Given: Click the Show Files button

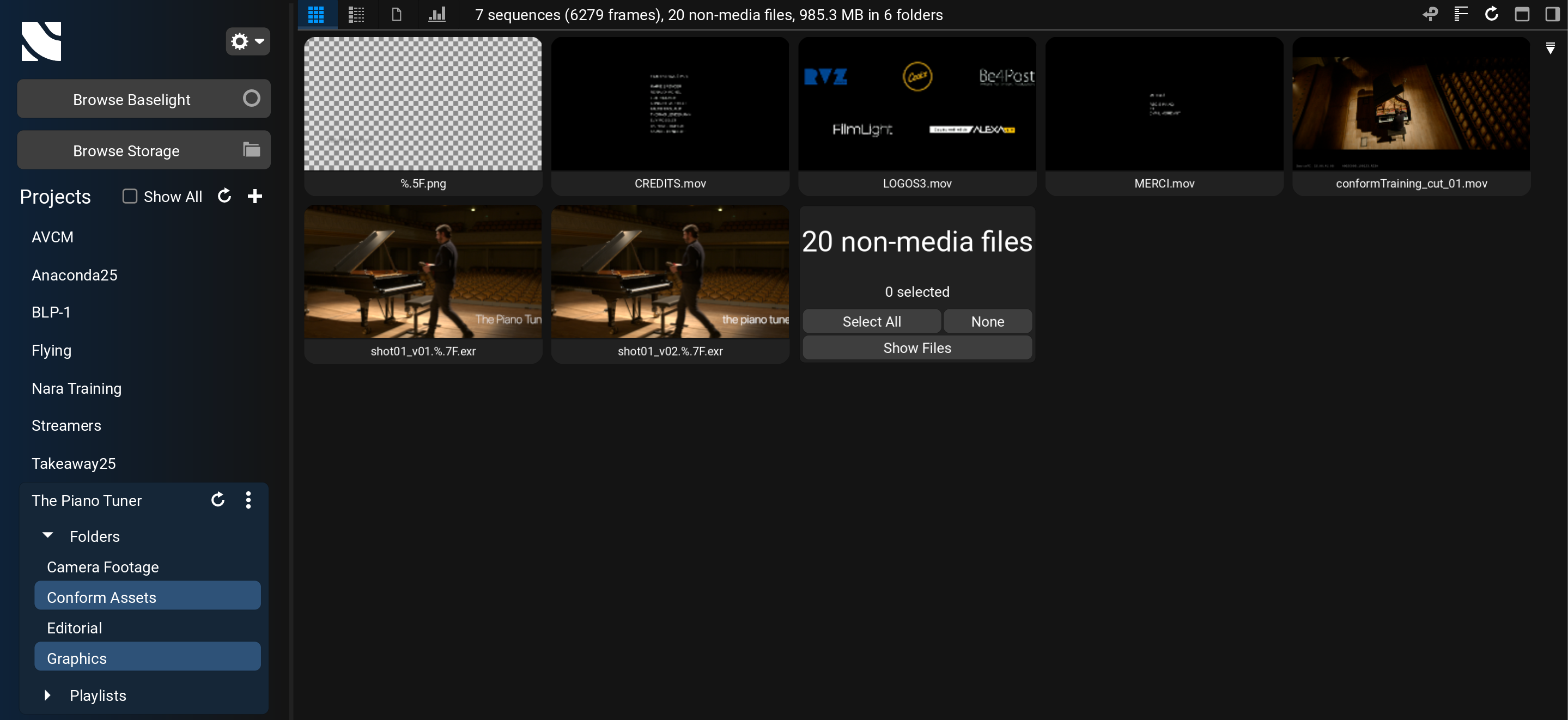Looking at the screenshot, I should coord(917,347).
